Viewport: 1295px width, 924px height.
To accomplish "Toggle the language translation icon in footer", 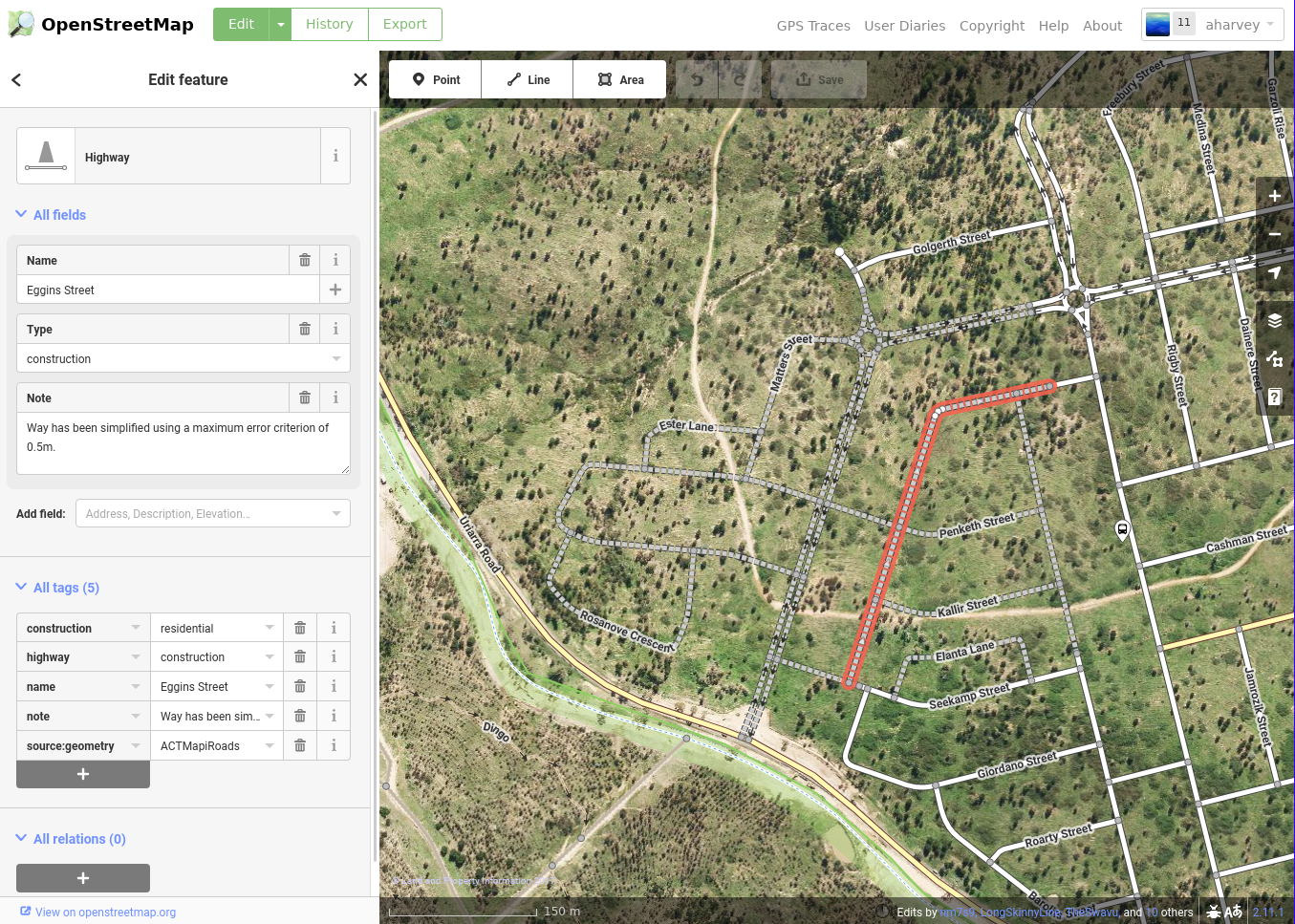I will [x=1234, y=912].
